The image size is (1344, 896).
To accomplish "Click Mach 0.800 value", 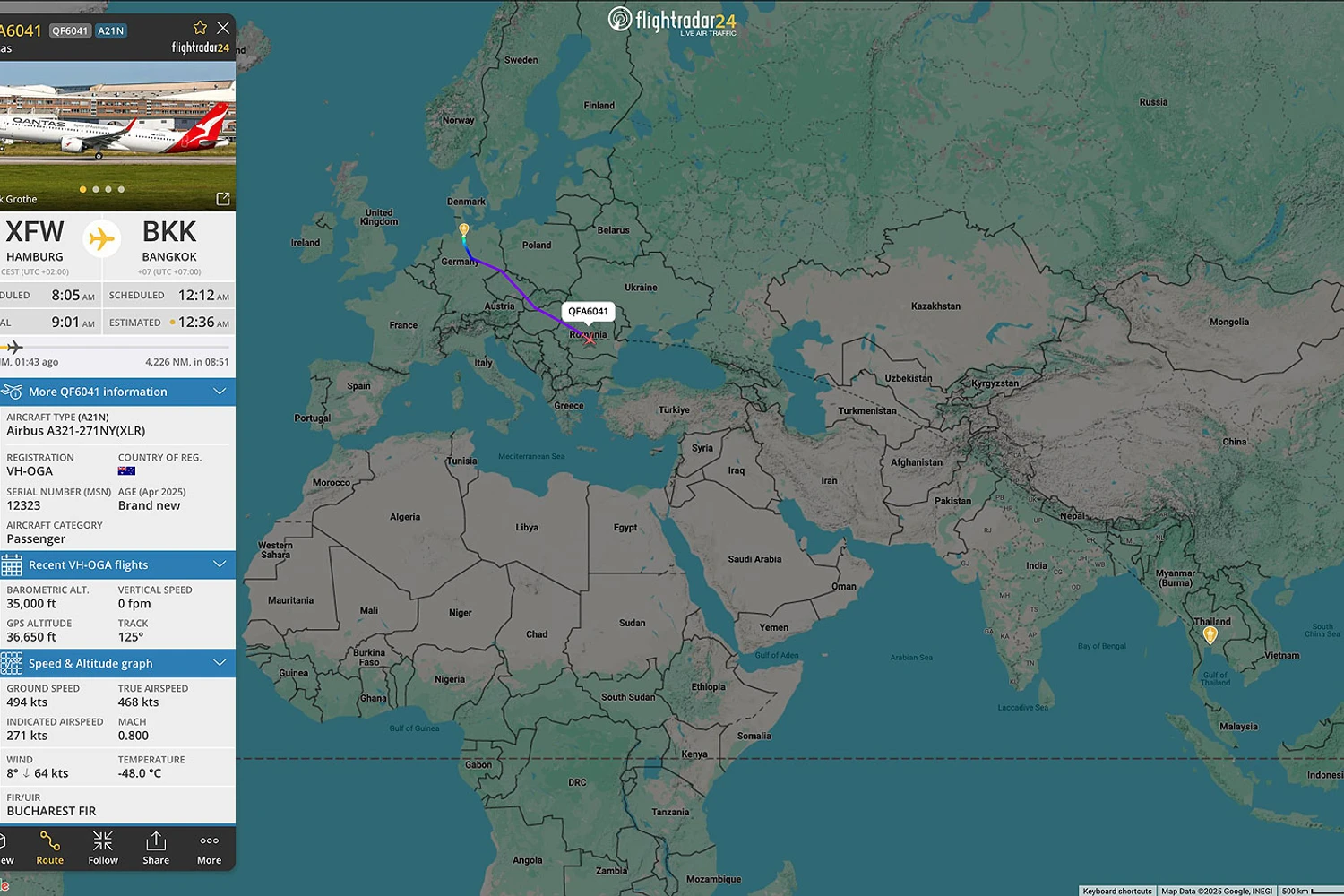I will [134, 736].
